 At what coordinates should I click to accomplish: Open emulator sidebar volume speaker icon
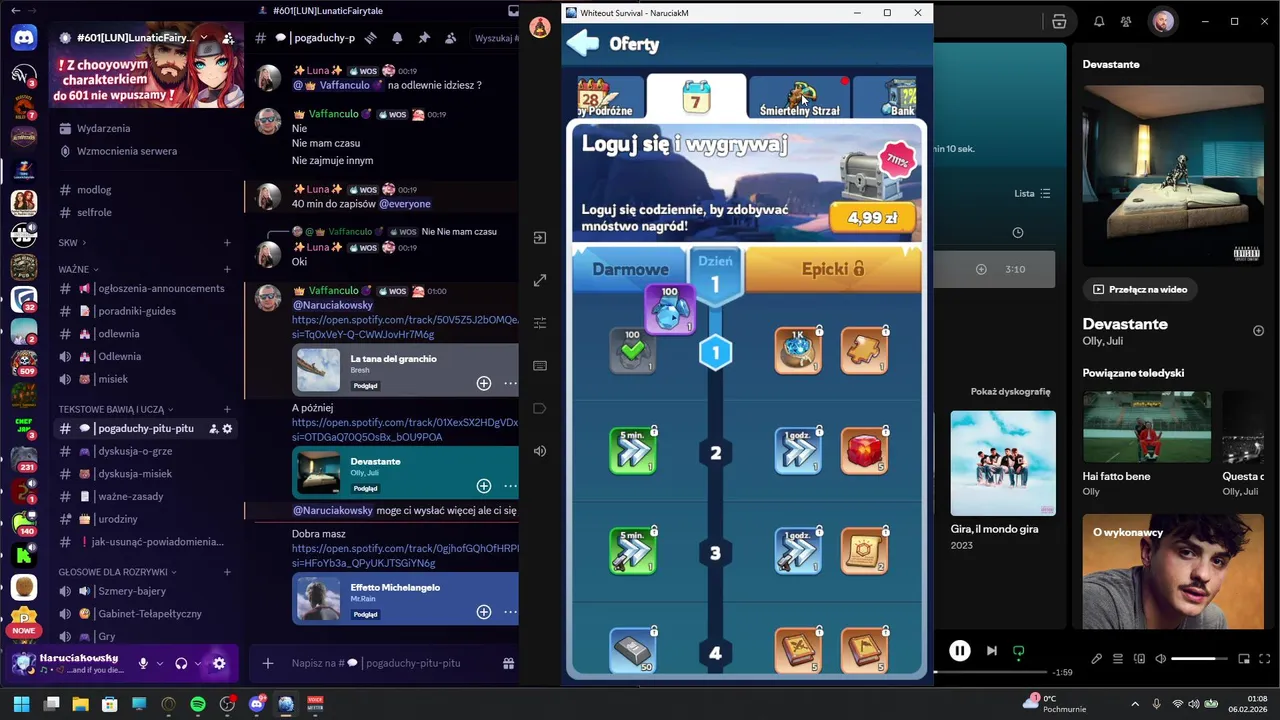point(540,451)
